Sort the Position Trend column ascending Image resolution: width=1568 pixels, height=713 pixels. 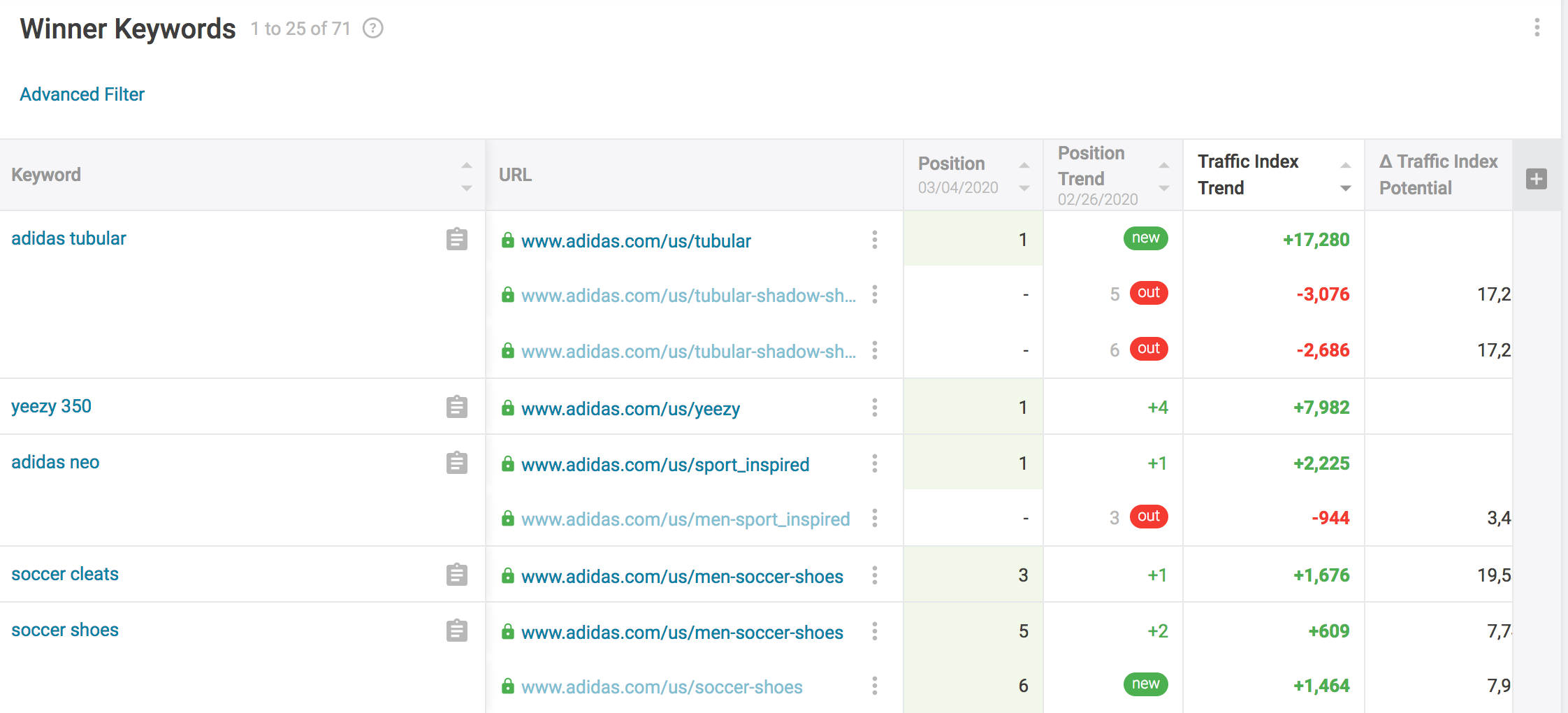pyautogui.click(x=1164, y=166)
